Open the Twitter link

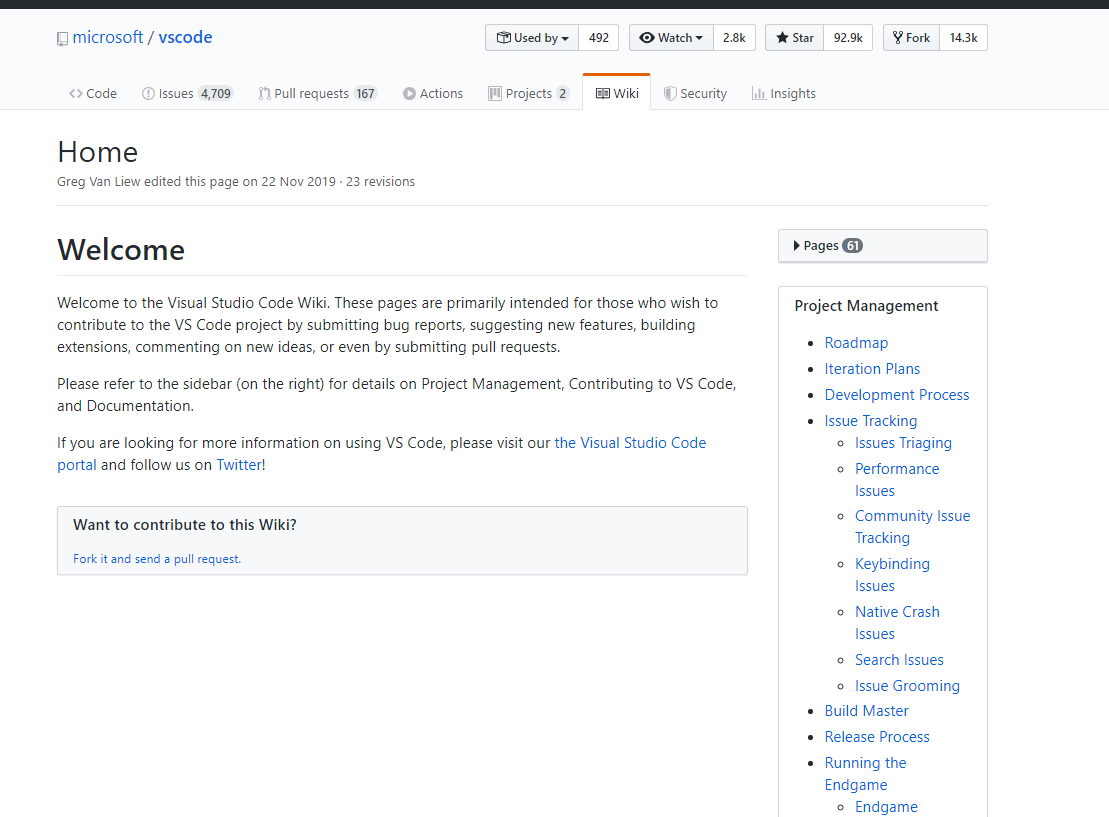(239, 465)
